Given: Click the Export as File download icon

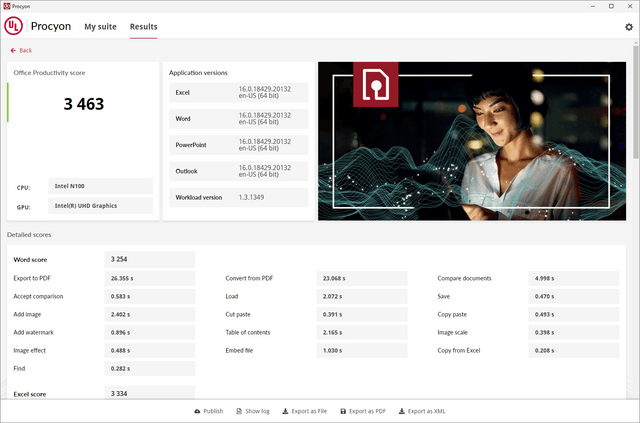Looking at the screenshot, I should coord(285,411).
